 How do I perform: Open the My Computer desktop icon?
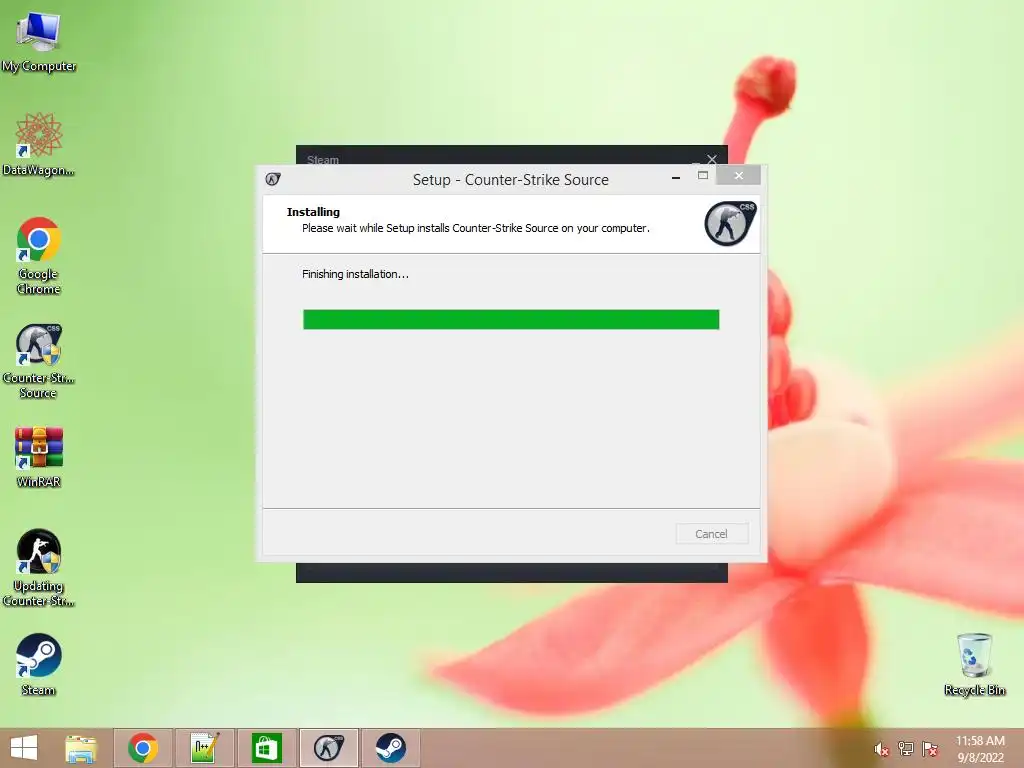coord(39,41)
